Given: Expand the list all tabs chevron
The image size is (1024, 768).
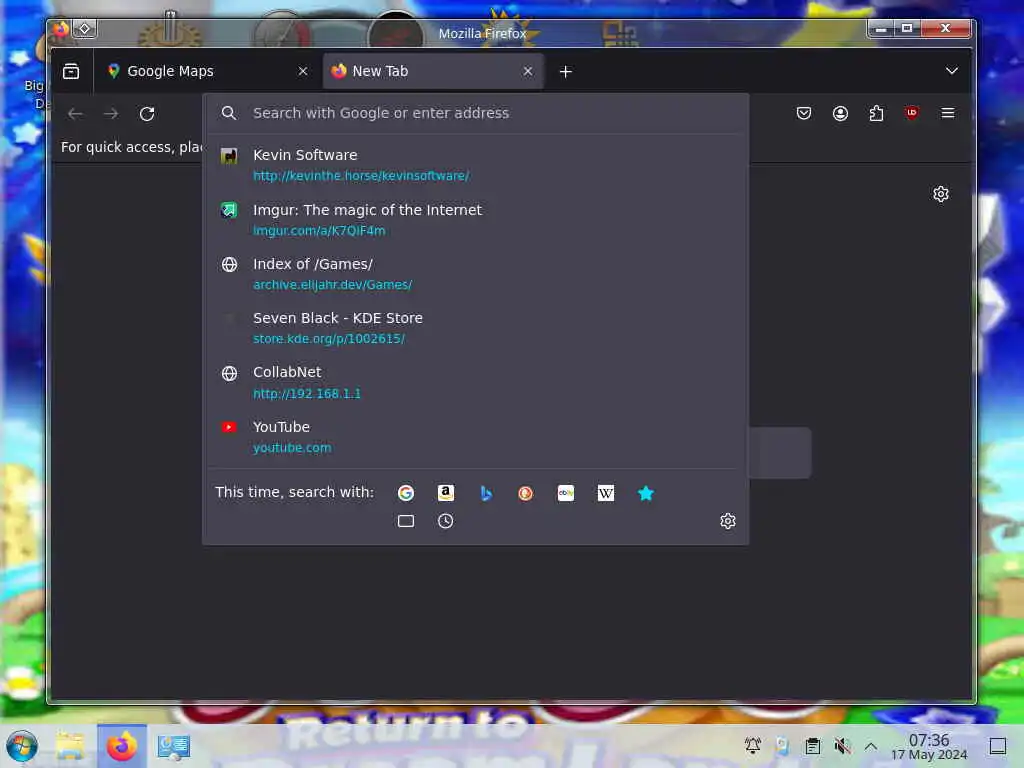Looking at the screenshot, I should pyautogui.click(x=952, y=71).
